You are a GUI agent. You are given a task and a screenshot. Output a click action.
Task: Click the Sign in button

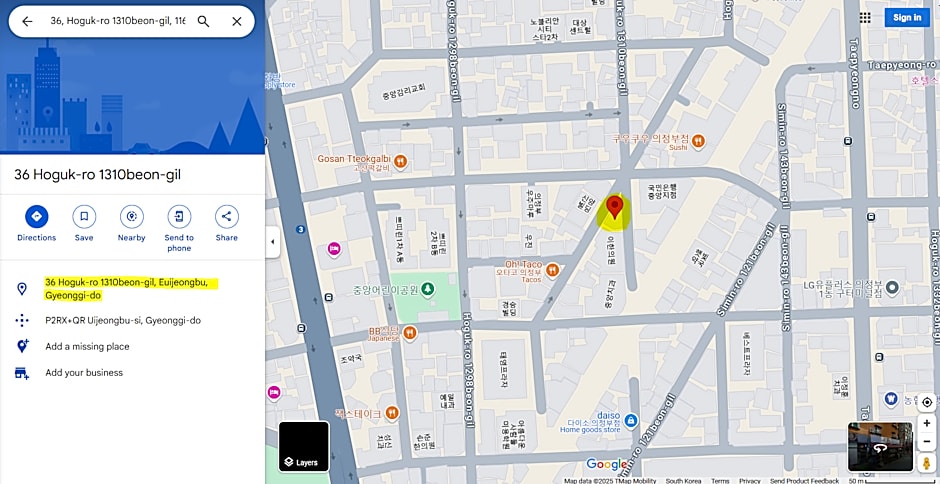[x=907, y=17]
